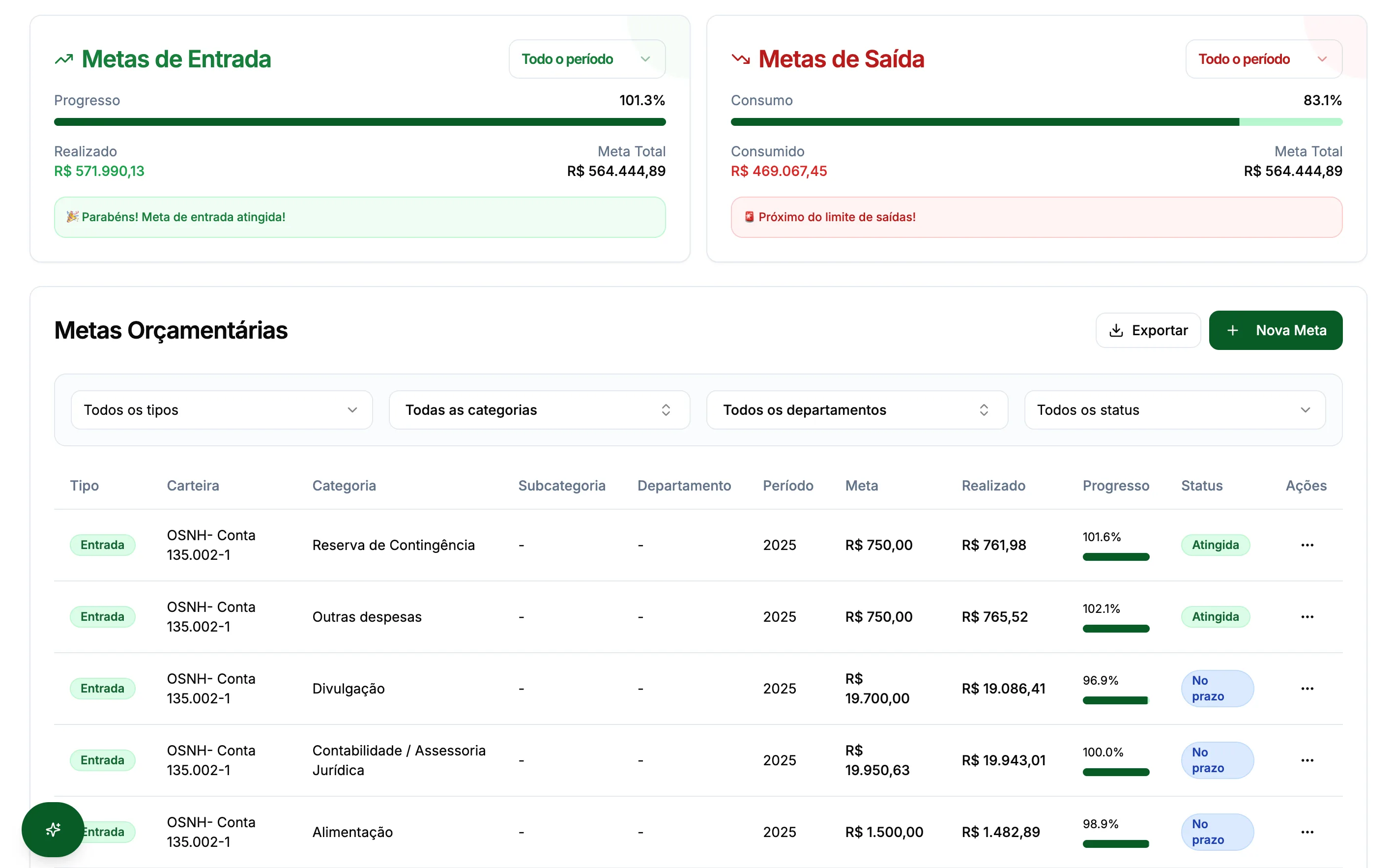Open actions menu for Alimentação row
This screenshot has height=868, width=1394.
click(1307, 832)
